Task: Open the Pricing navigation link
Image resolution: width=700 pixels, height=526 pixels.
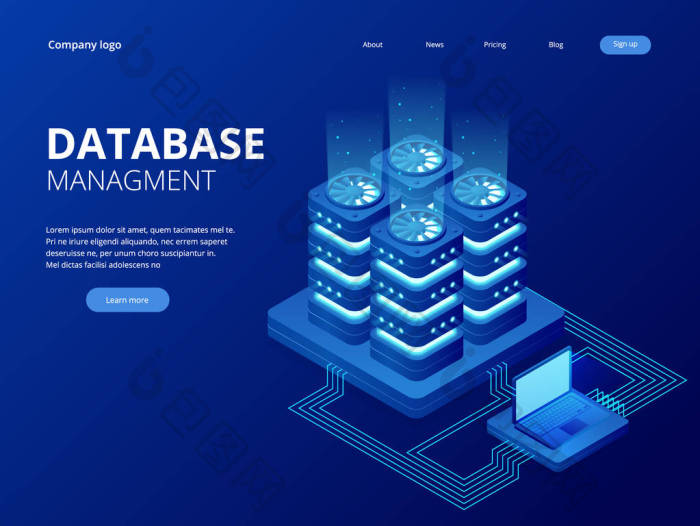Action: [495, 45]
